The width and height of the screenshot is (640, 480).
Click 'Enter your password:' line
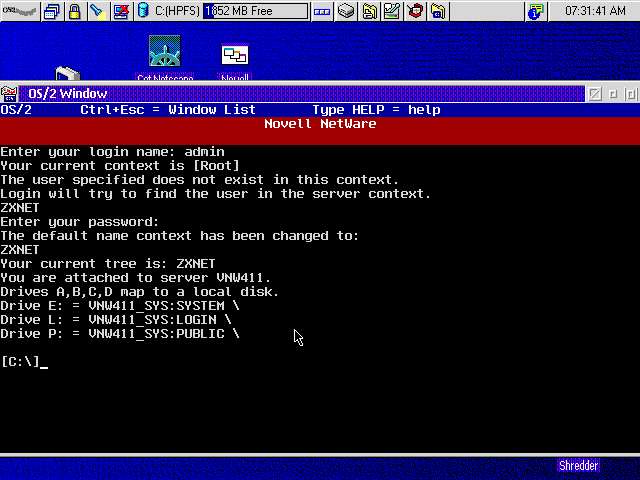(80, 222)
